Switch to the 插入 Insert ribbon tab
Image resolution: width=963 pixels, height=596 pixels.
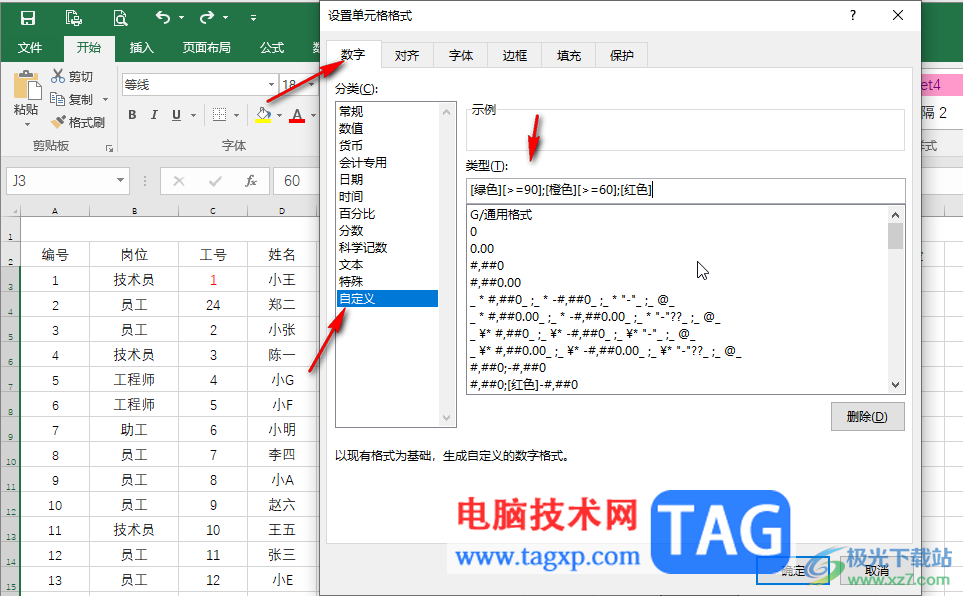point(141,47)
